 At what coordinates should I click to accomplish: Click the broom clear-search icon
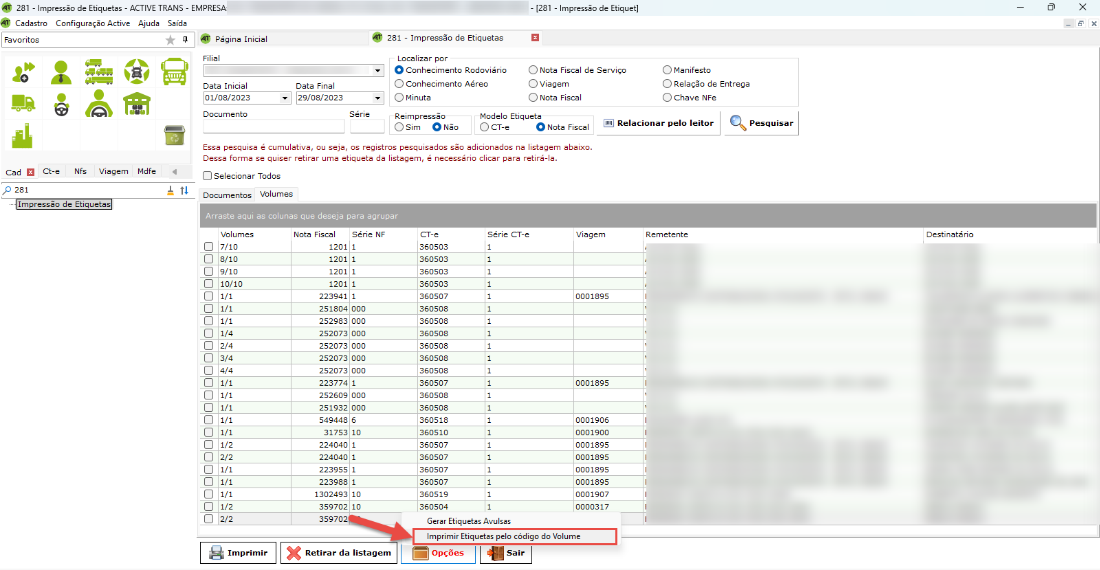point(170,190)
